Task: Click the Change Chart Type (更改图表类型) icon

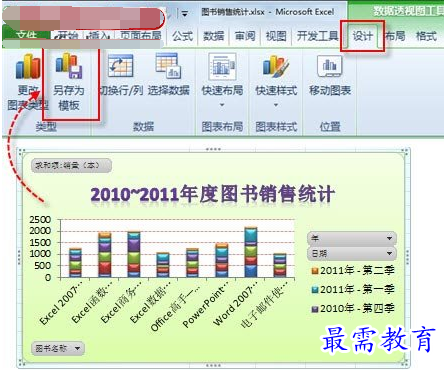Action: pyautogui.click(x=28, y=67)
